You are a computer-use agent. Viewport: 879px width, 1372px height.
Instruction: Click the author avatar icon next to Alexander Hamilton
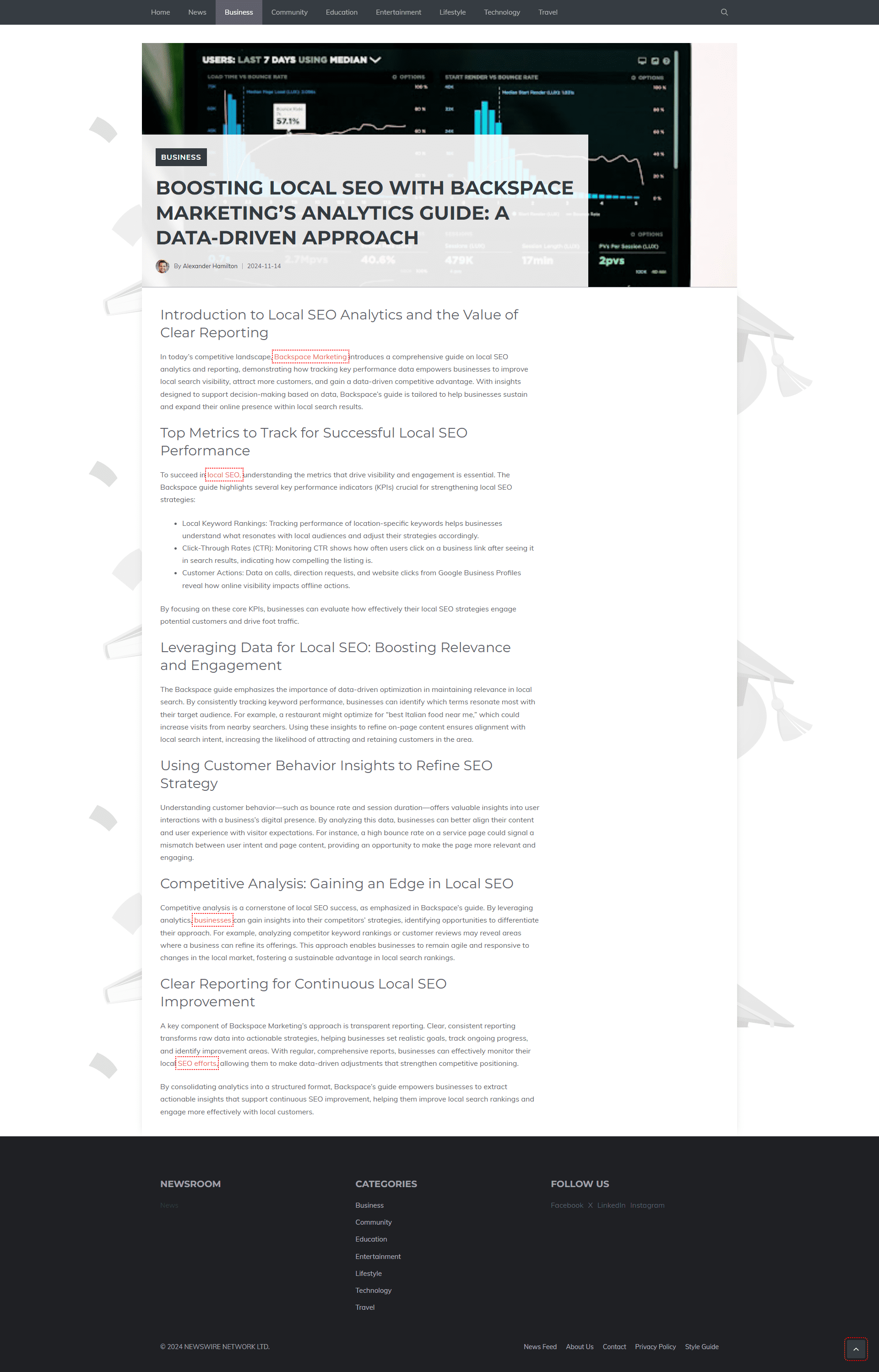pyautogui.click(x=163, y=265)
